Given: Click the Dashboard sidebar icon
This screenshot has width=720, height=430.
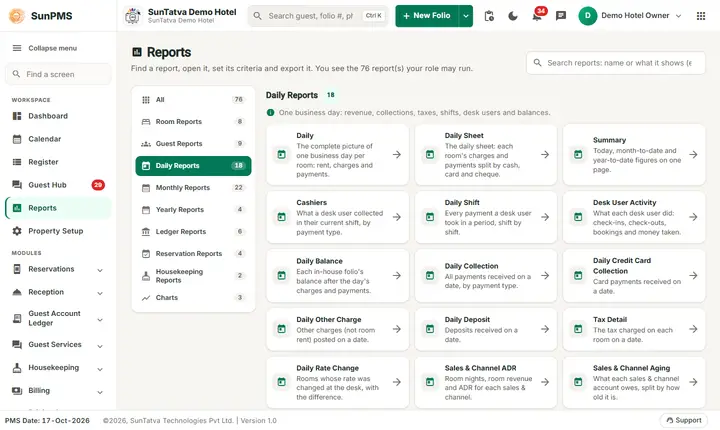Looking at the screenshot, I should point(17,116).
